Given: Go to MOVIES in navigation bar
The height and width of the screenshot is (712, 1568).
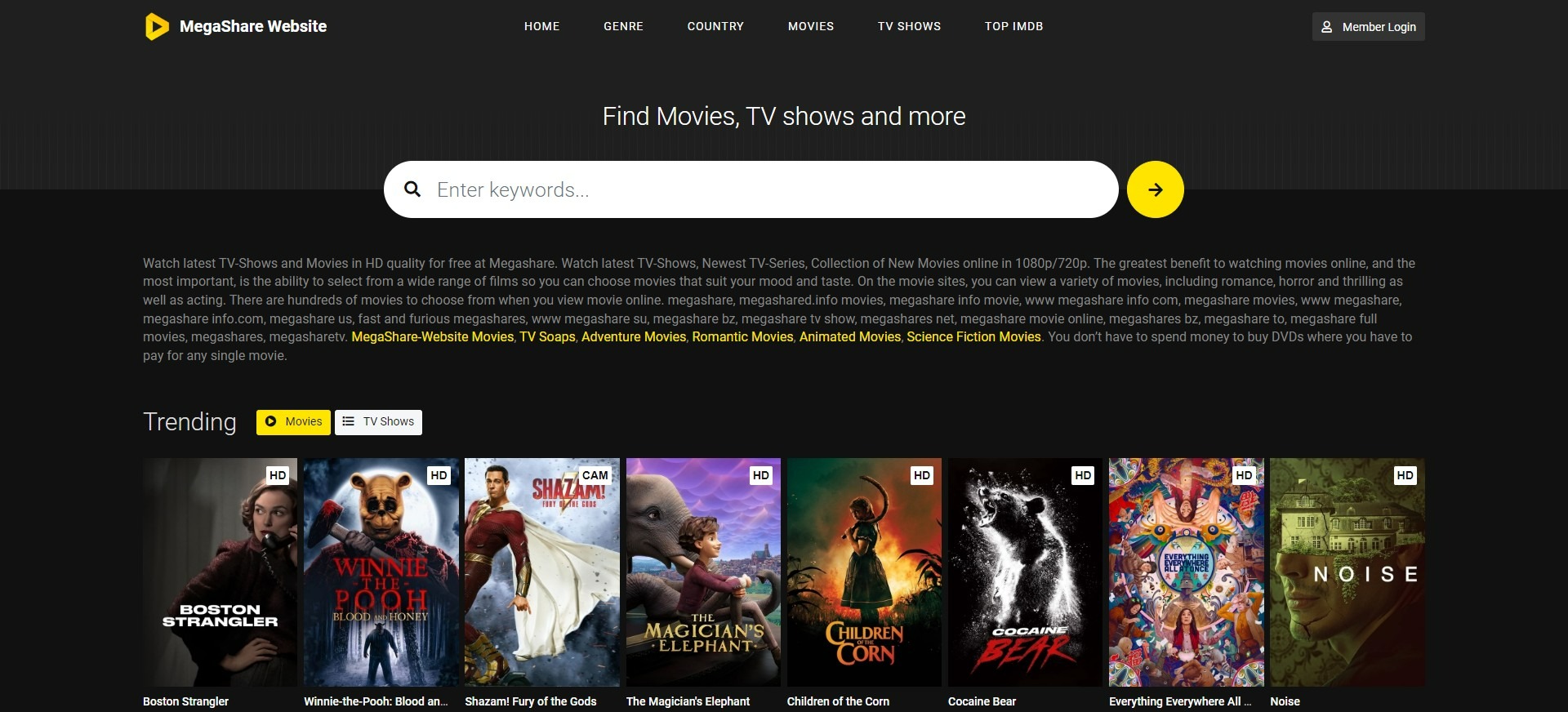Looking at the screenshot, I should click(811, 26).
